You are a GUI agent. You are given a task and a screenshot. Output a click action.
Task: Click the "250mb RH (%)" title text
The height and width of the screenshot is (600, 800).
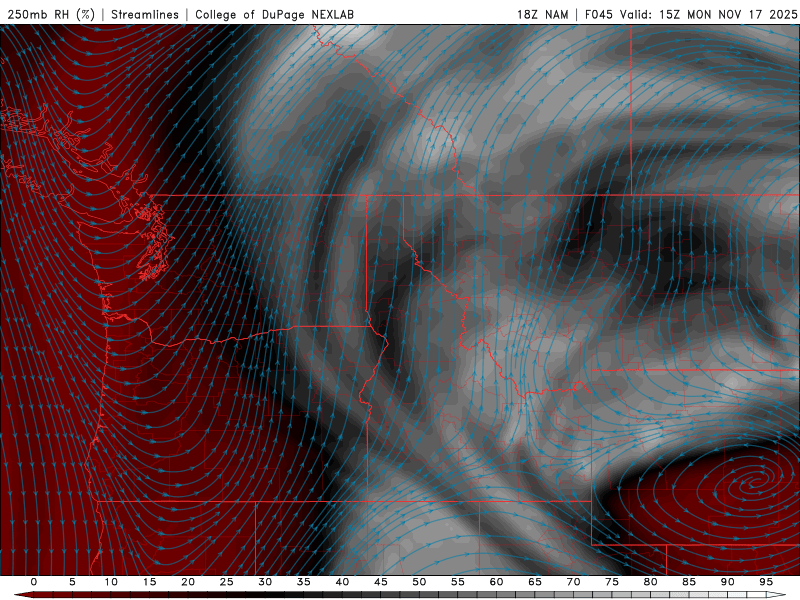51,14
